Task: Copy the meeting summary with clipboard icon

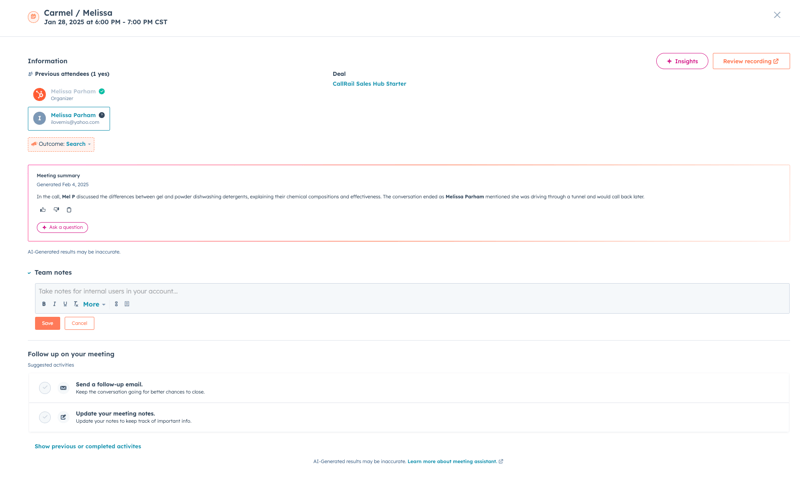Action: tap(69, 210)
